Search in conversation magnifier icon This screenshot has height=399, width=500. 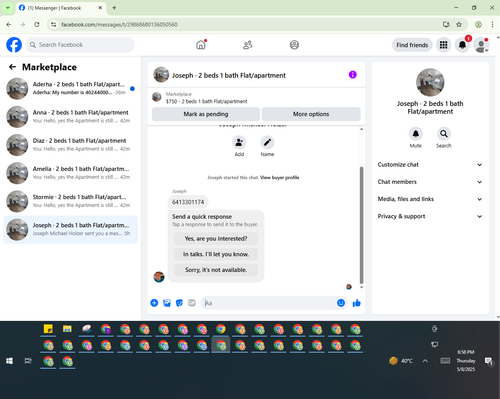pyautogui.click(x=444, y=134)
